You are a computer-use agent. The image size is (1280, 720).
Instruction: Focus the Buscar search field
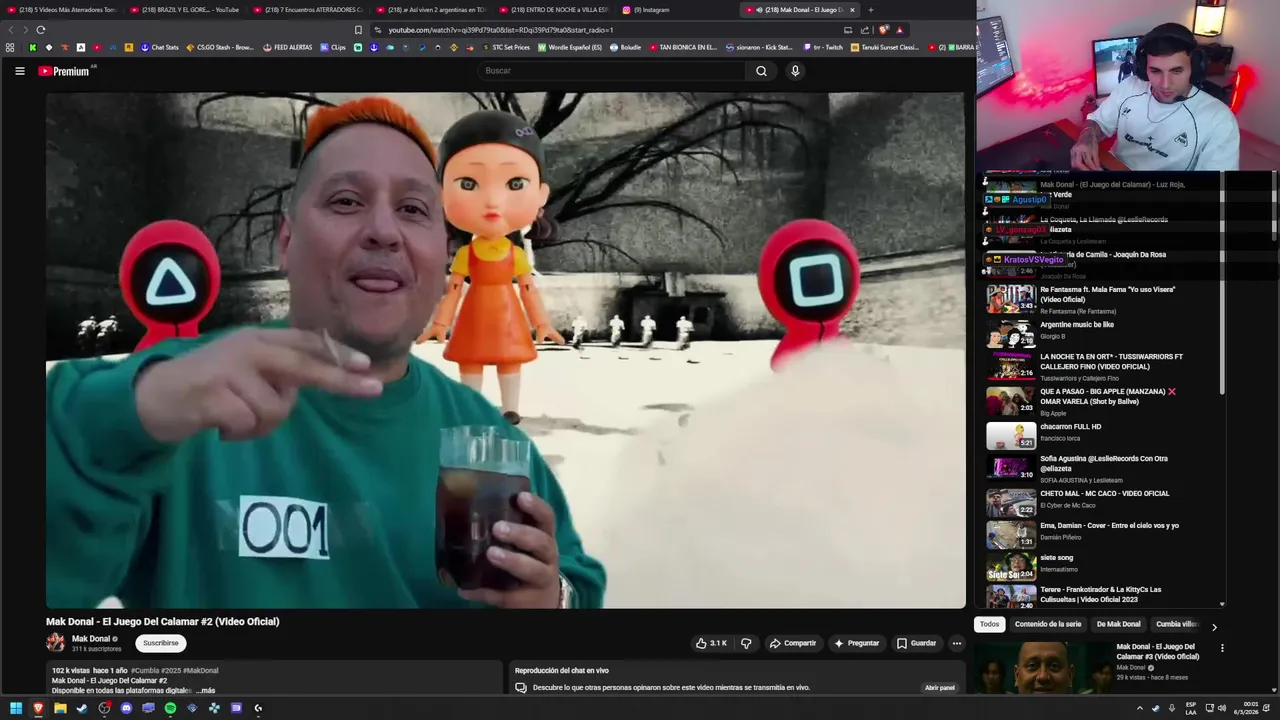[x=611, y=71]
